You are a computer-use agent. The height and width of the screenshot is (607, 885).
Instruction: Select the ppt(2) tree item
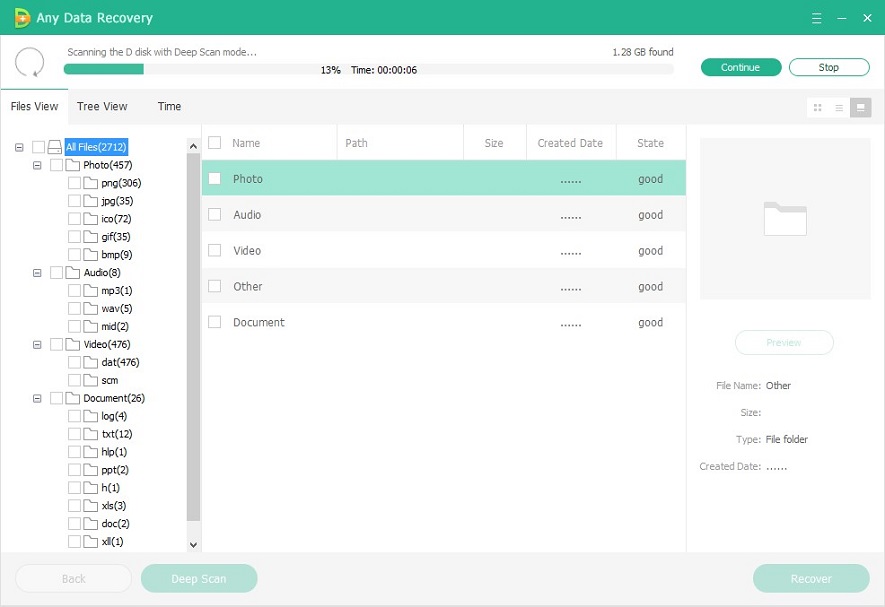pyautogui.click(x=115, y=470)
